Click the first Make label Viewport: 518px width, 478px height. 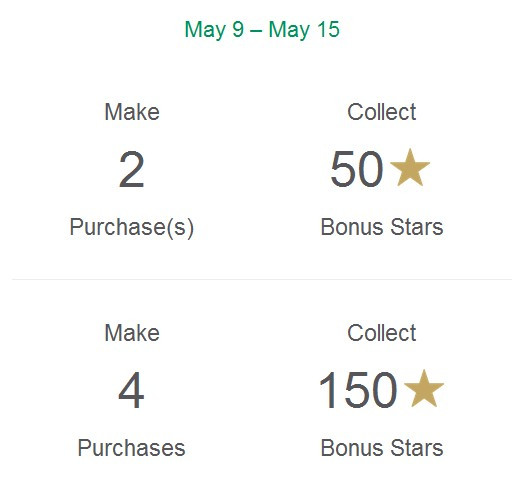132,112
